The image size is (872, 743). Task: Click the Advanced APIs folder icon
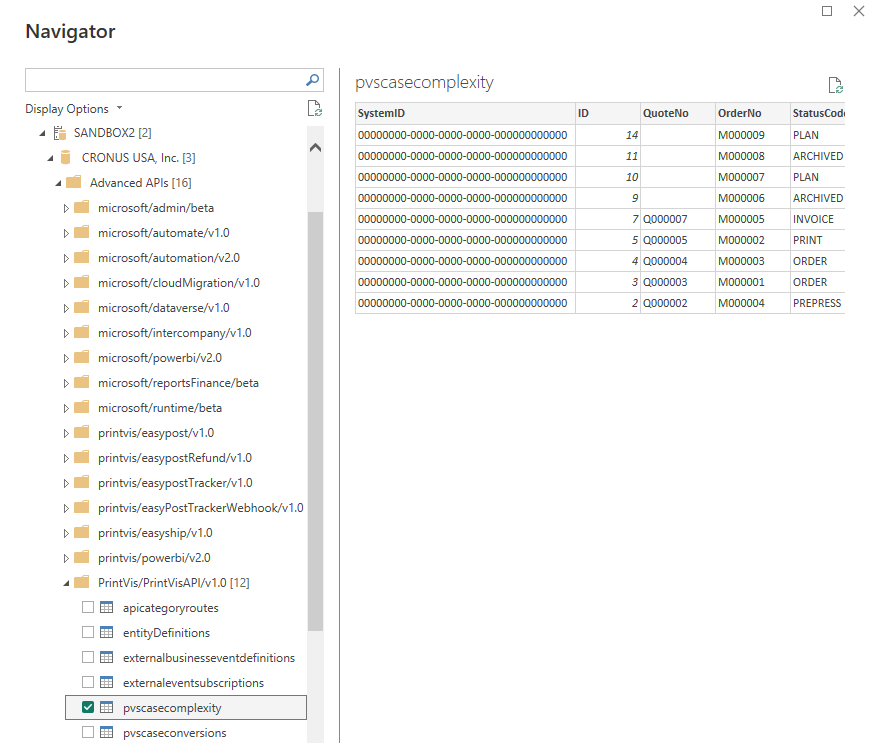click(73, 183)
